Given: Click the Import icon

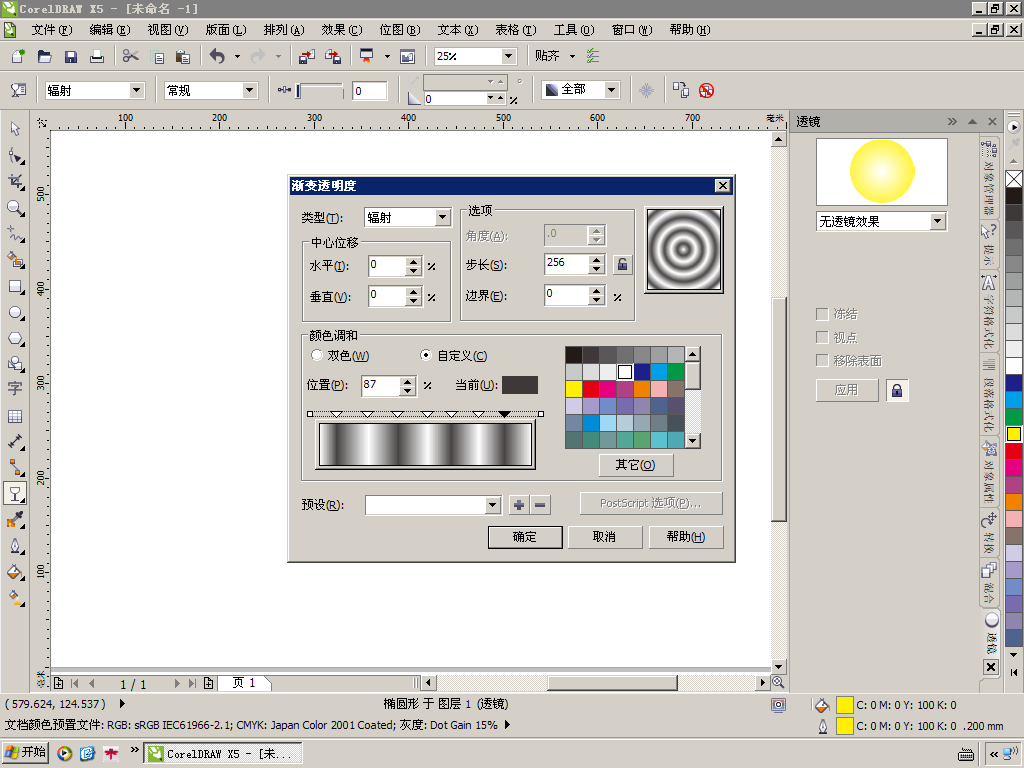Looking at the screenshot, I should 306,56.
